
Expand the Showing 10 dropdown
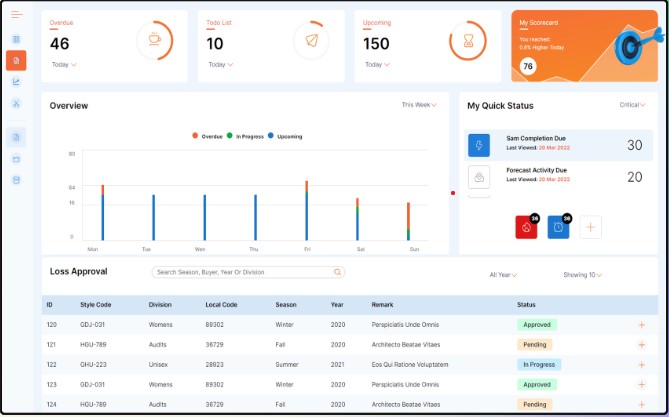(x=581, y=274)
